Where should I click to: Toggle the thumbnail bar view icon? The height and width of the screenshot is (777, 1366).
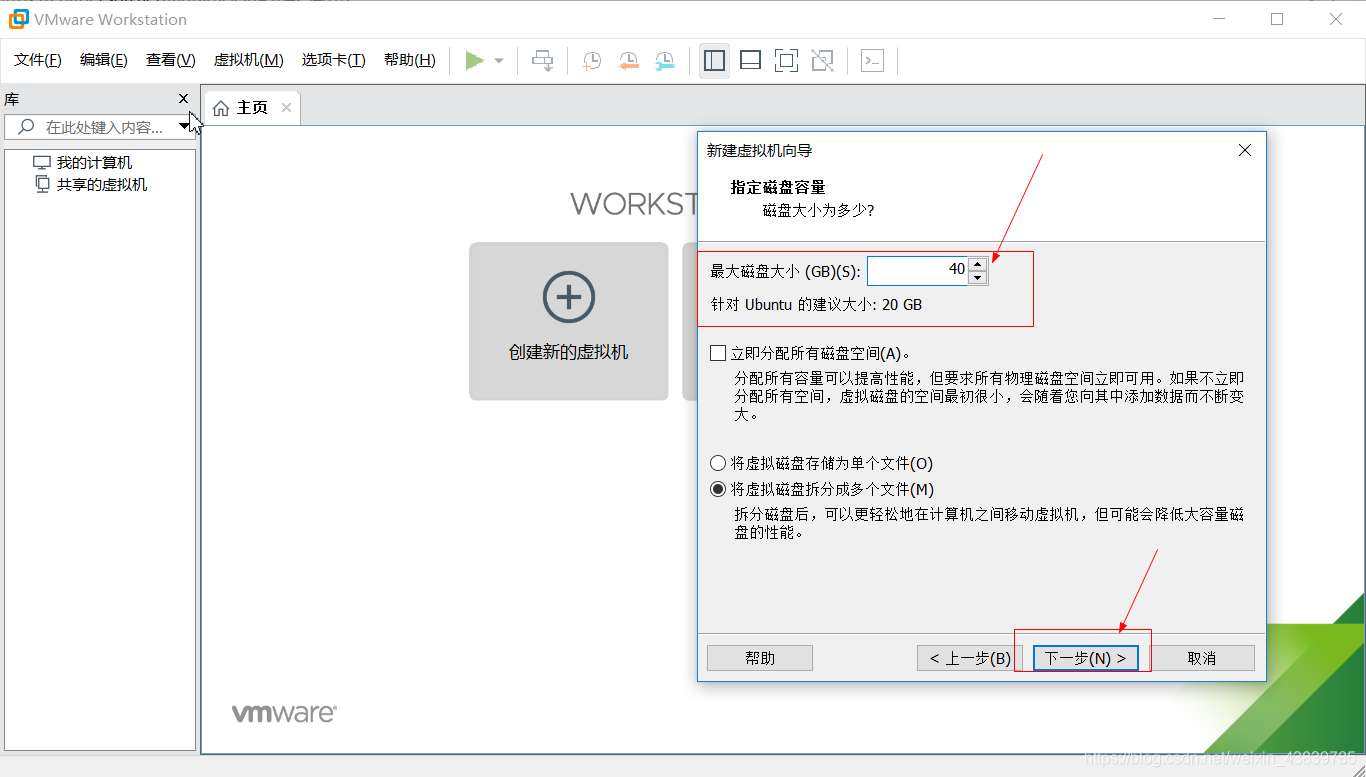[750, 60]
